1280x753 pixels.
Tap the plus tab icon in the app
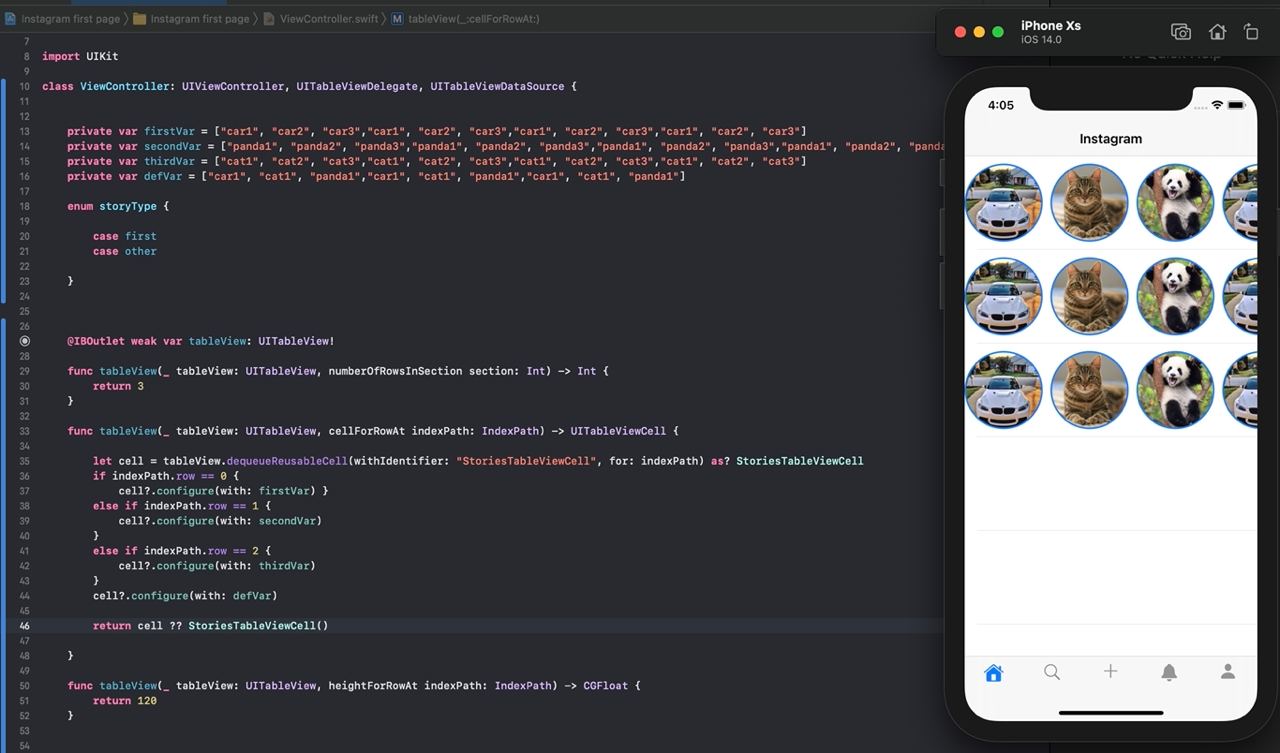point(1110,671)
